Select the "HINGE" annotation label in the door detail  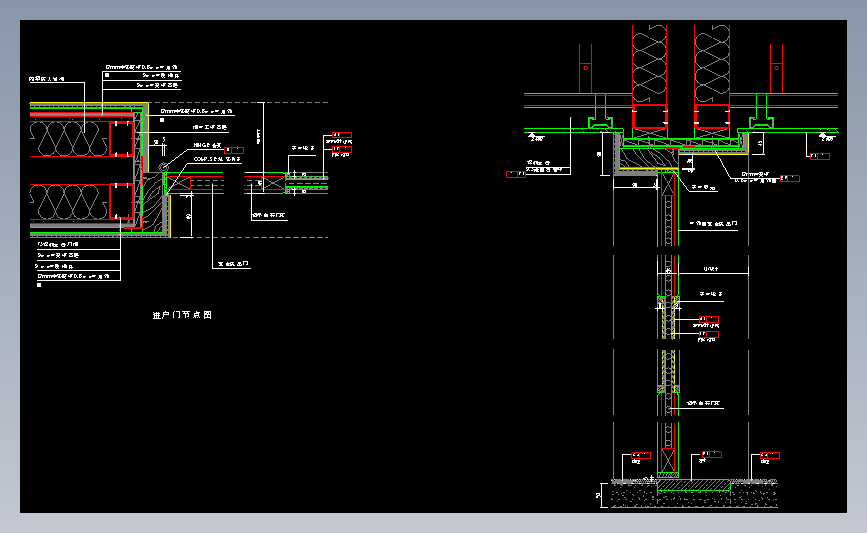tap(207, 145)
